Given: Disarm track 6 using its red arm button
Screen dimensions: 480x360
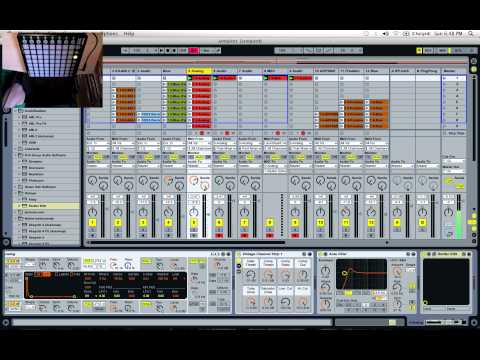Looking at the screenshot, I should pyautogui.click(x=219, y=235).
